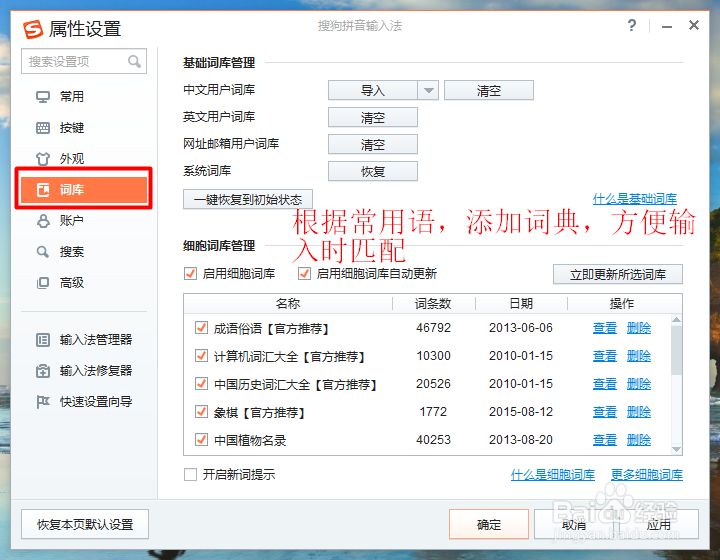The image size is (720, 560).
Task: Click 导入 for 中文用户词库
Action: (373, 90)
